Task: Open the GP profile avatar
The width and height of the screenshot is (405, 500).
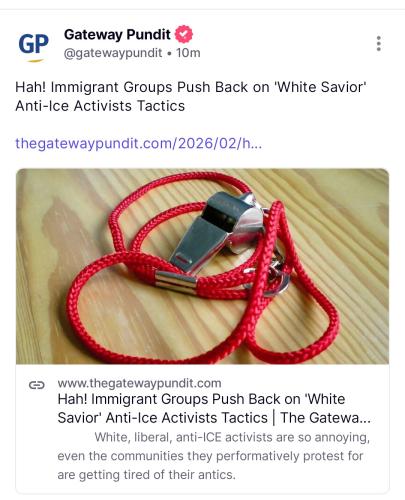Action: [x=33, y=46]
